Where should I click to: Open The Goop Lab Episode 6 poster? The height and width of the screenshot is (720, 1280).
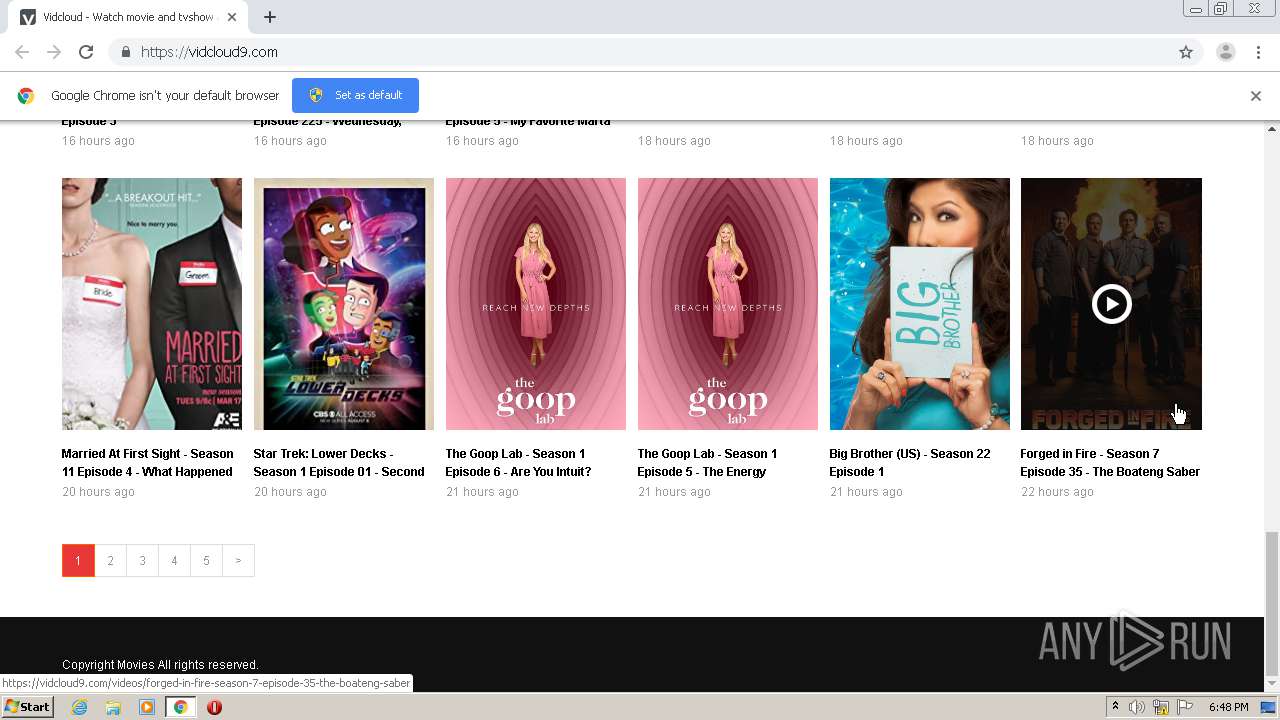536,304
